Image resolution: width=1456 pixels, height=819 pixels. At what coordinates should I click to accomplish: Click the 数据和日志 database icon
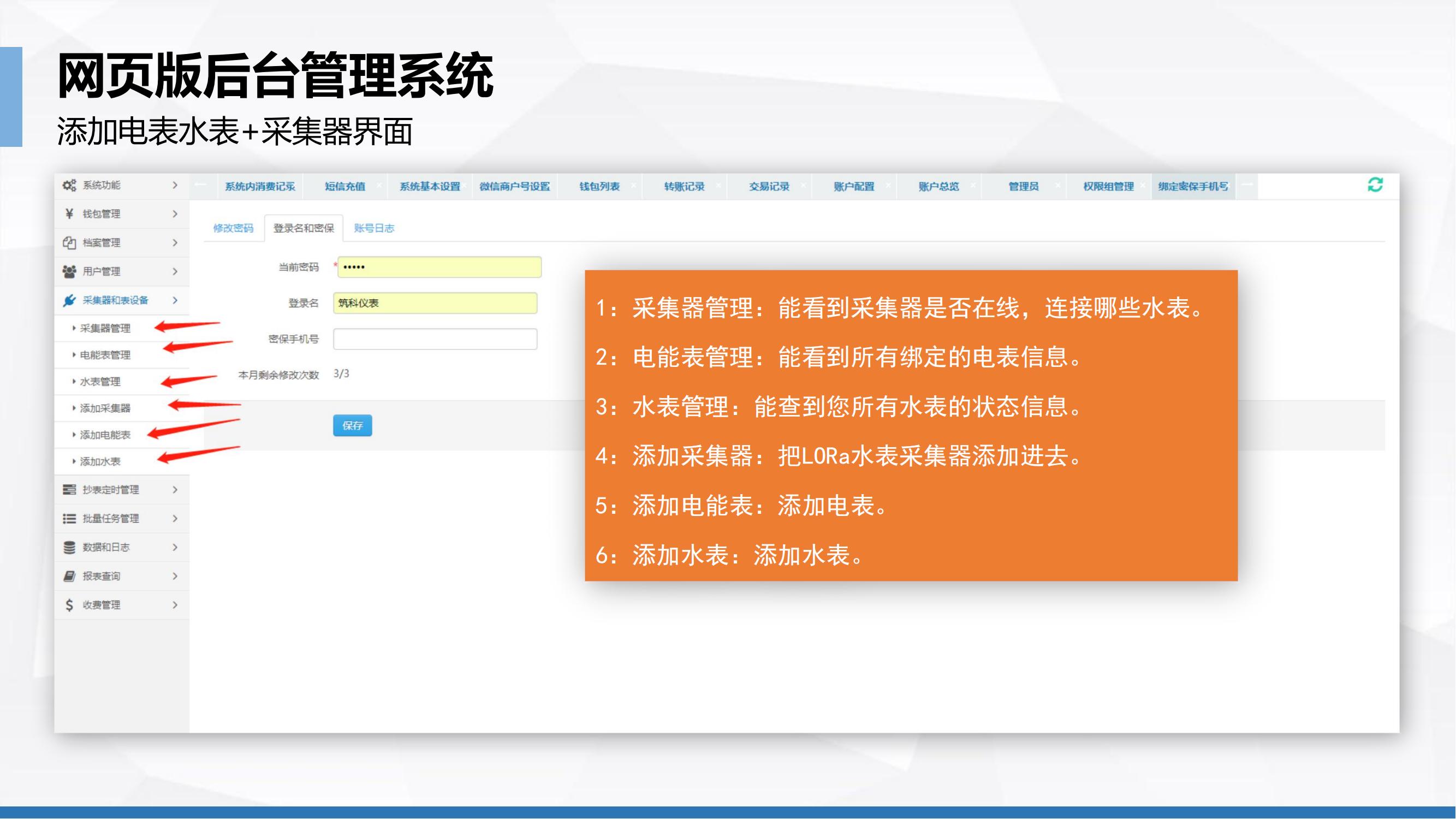click(69, 547)
